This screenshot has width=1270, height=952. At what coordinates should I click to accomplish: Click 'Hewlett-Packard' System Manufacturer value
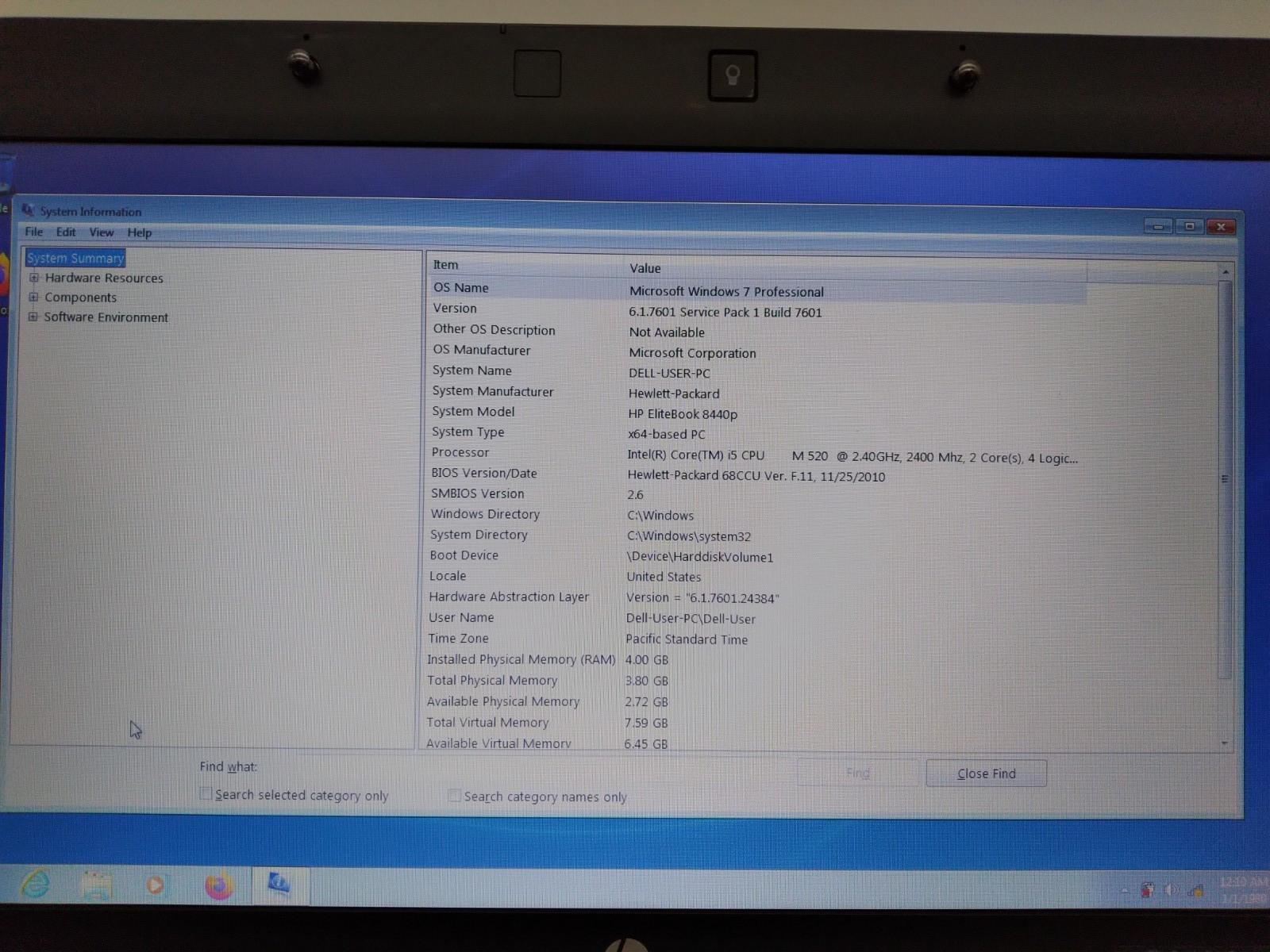pyautogui.click(x=674, y=393)
